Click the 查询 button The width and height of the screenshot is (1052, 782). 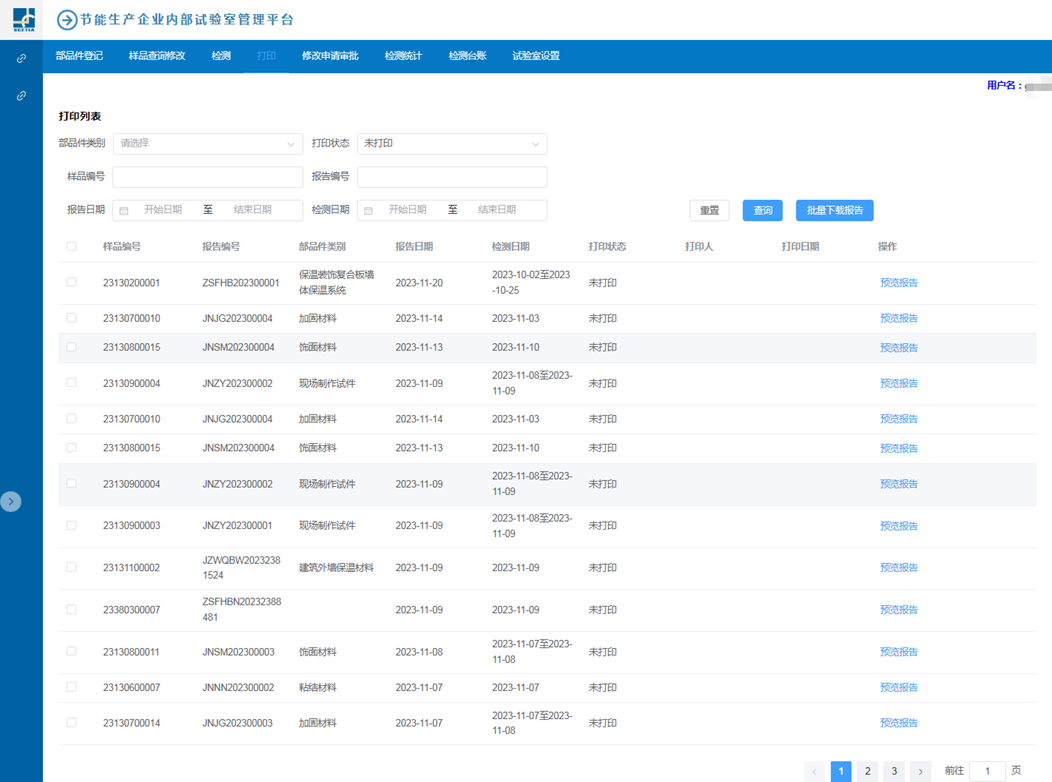tap(762, 211)
